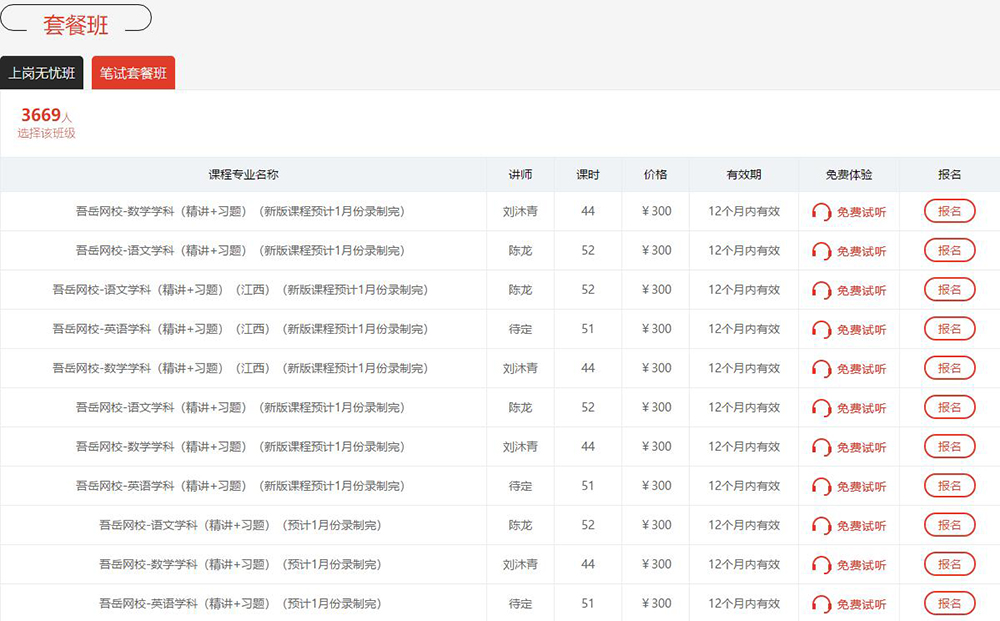This screenshot has height=621, width=1000.
Task: Click 报名 for 数学学科 (预计1月份录制完) course
Action: click(x=949, y=564)
